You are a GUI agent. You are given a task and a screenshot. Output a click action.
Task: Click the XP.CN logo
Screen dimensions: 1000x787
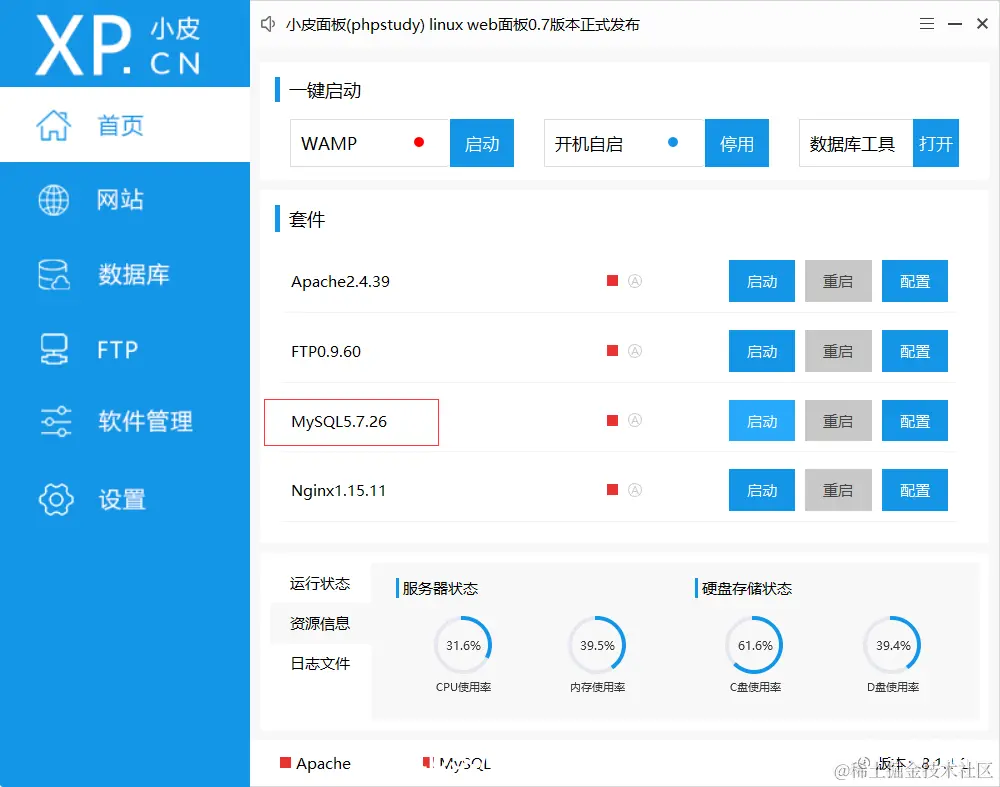119,45
